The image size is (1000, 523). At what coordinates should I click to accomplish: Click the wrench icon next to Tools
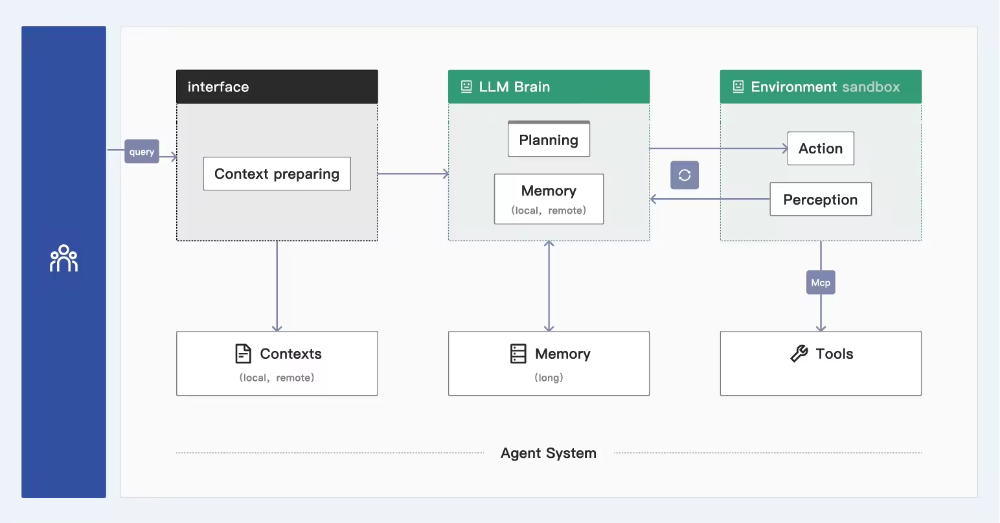[x=799, y=353]
